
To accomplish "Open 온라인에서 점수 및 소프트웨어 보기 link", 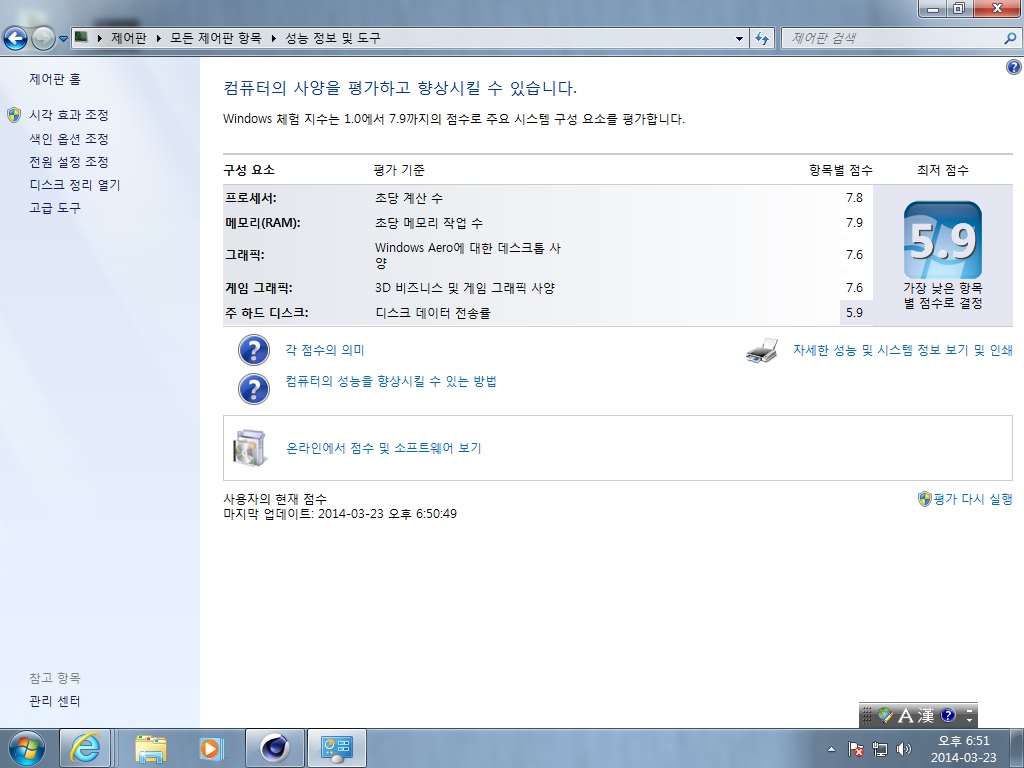I will (x=384, y=448).
